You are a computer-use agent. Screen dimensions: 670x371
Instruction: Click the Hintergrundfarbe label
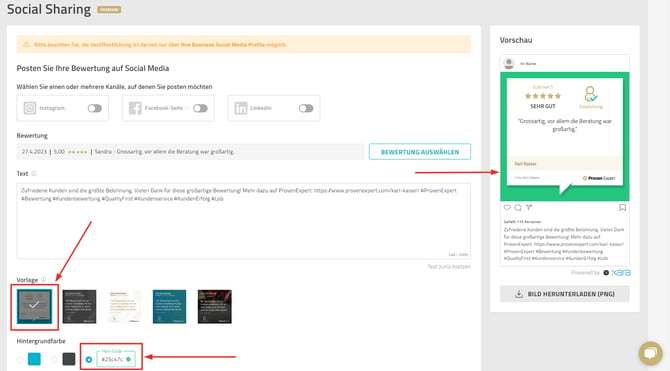pos(41,341)
